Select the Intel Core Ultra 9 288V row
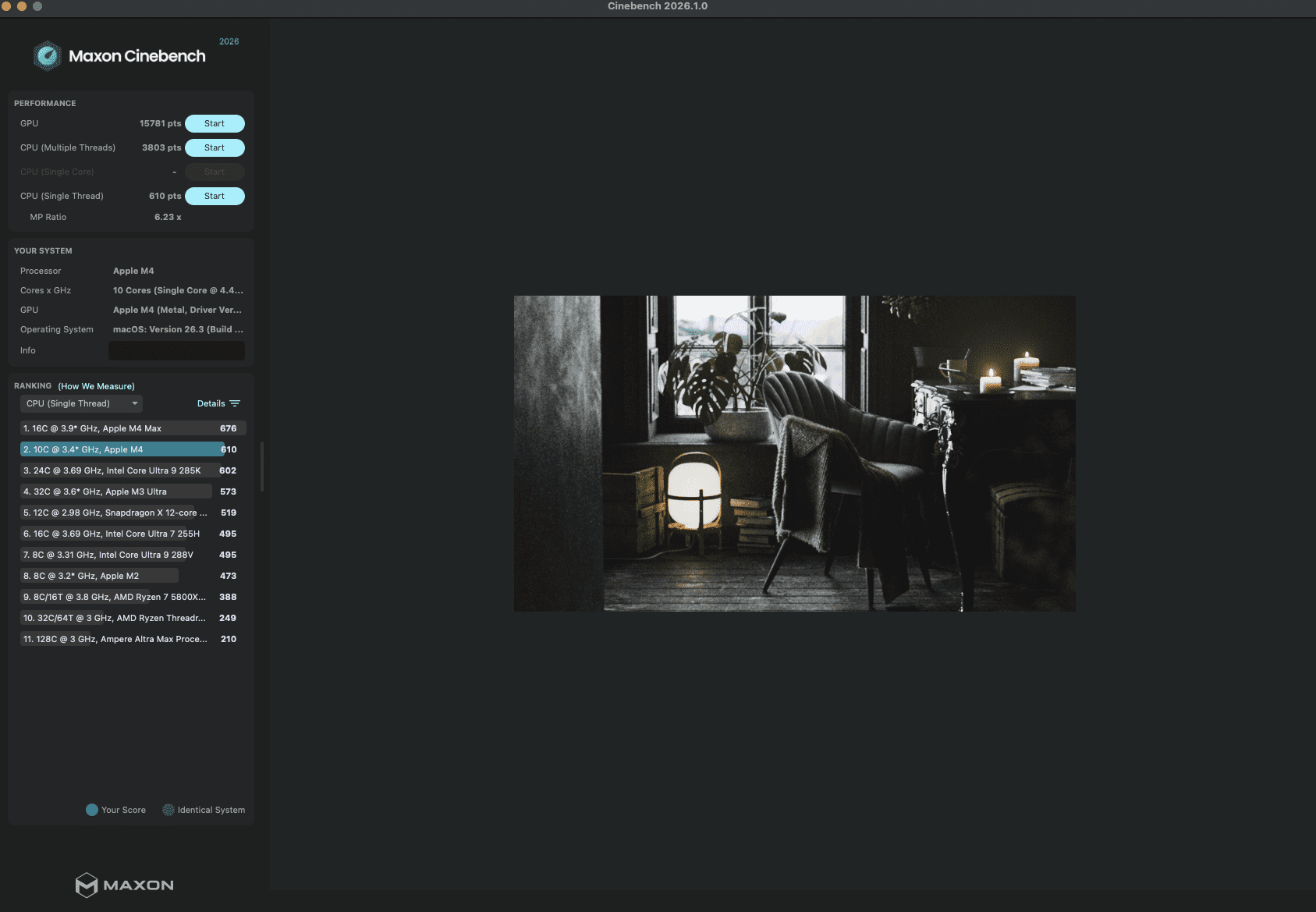 [x=133, y=555]
